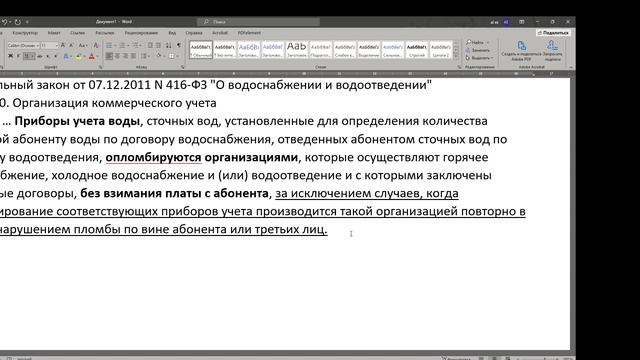Click the Replace (Заменить) button
This screenshot has width=640, height=360.
pyautogui.click(x=478, y=50)
